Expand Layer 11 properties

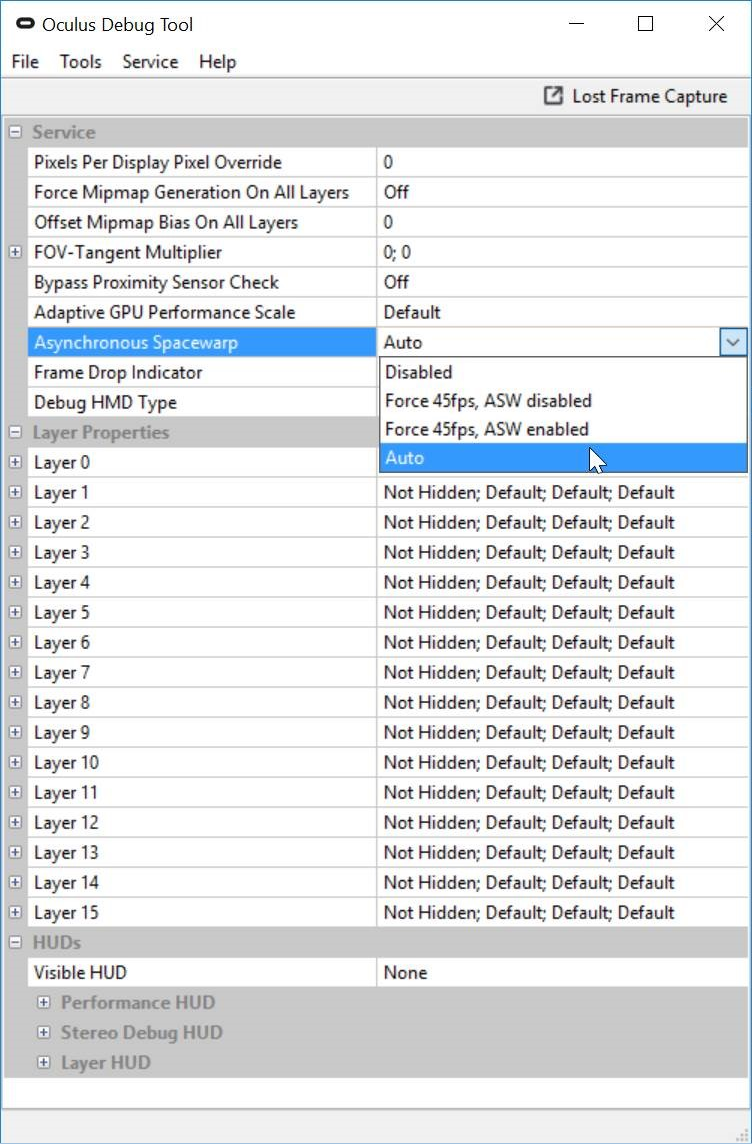tap(15, 792)
